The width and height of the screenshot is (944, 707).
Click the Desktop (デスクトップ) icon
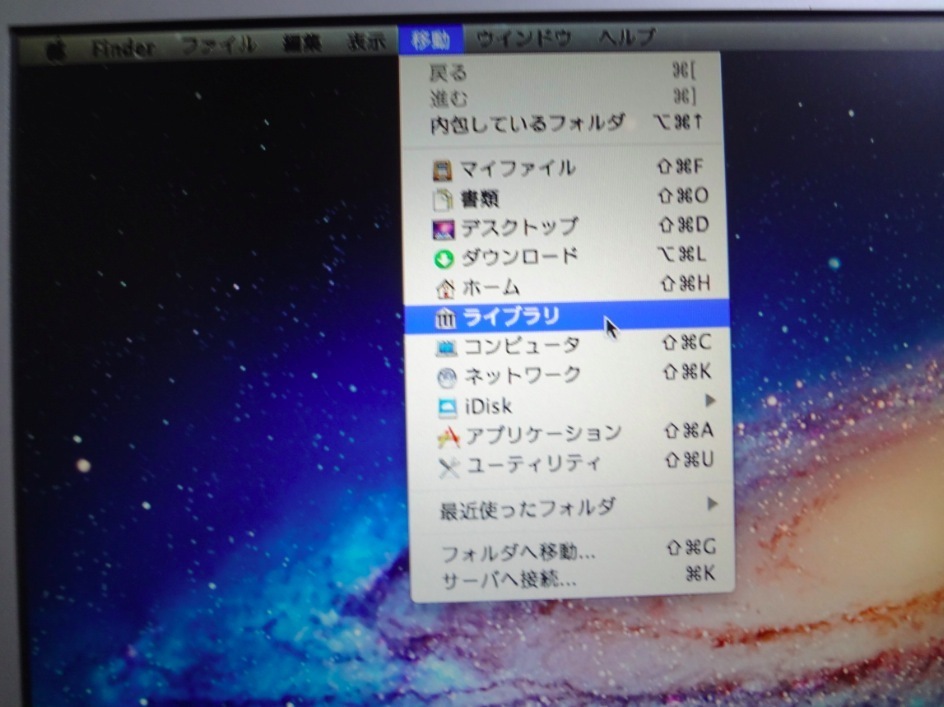pos(443,229)
